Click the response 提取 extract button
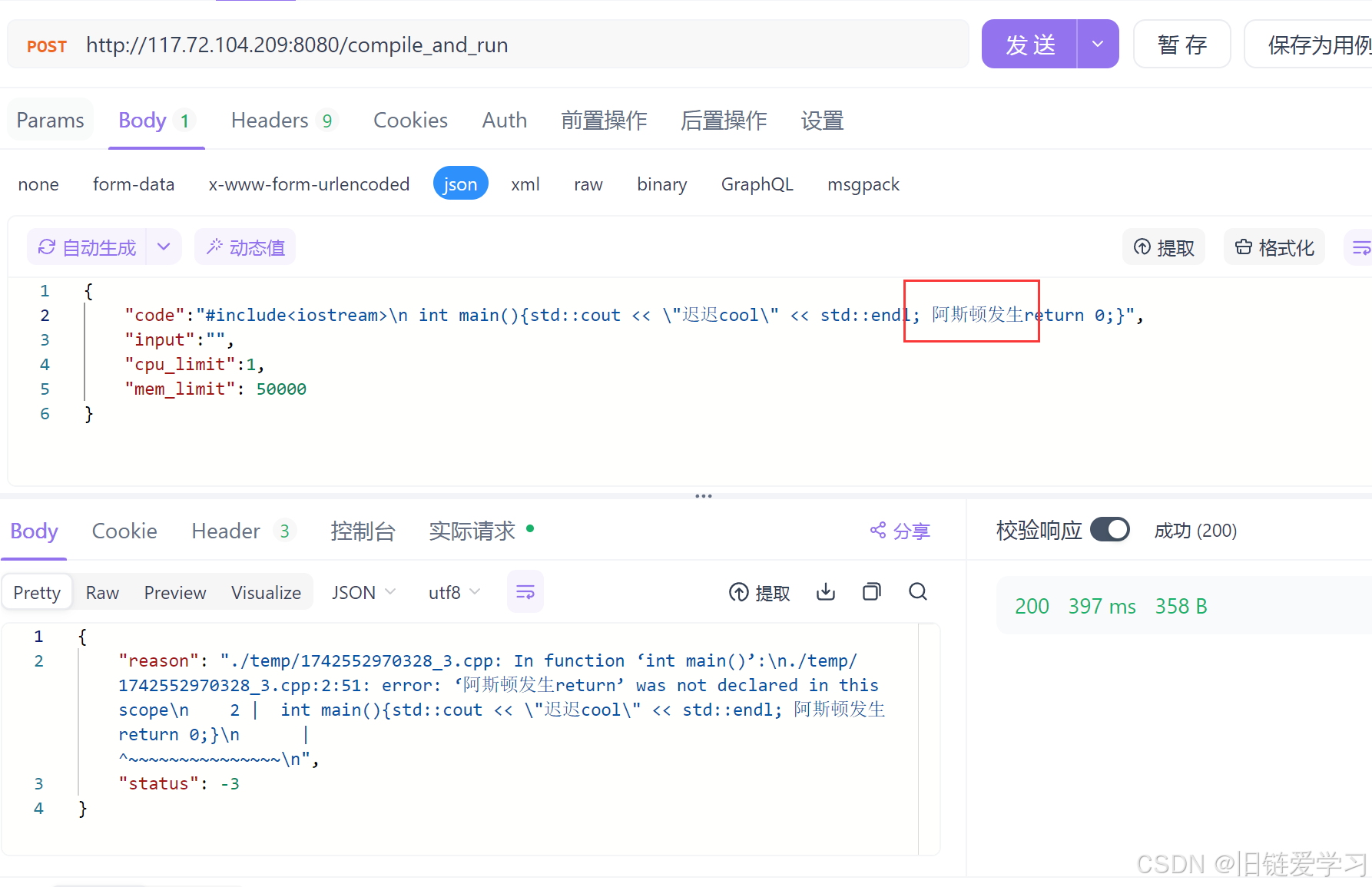Screen dimensions: 1372x887 [759, 592]
